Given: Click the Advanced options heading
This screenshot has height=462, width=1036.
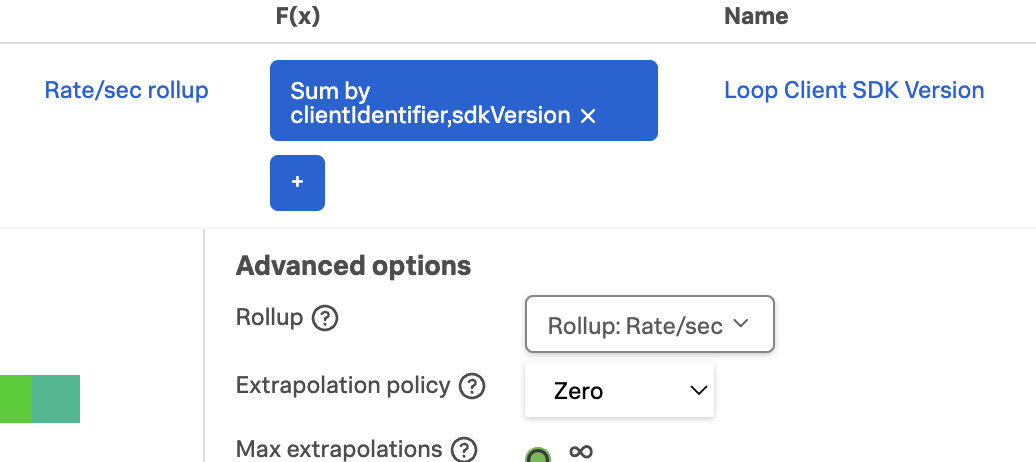Looking at the screenshot, I should click(x=353, y=266).
